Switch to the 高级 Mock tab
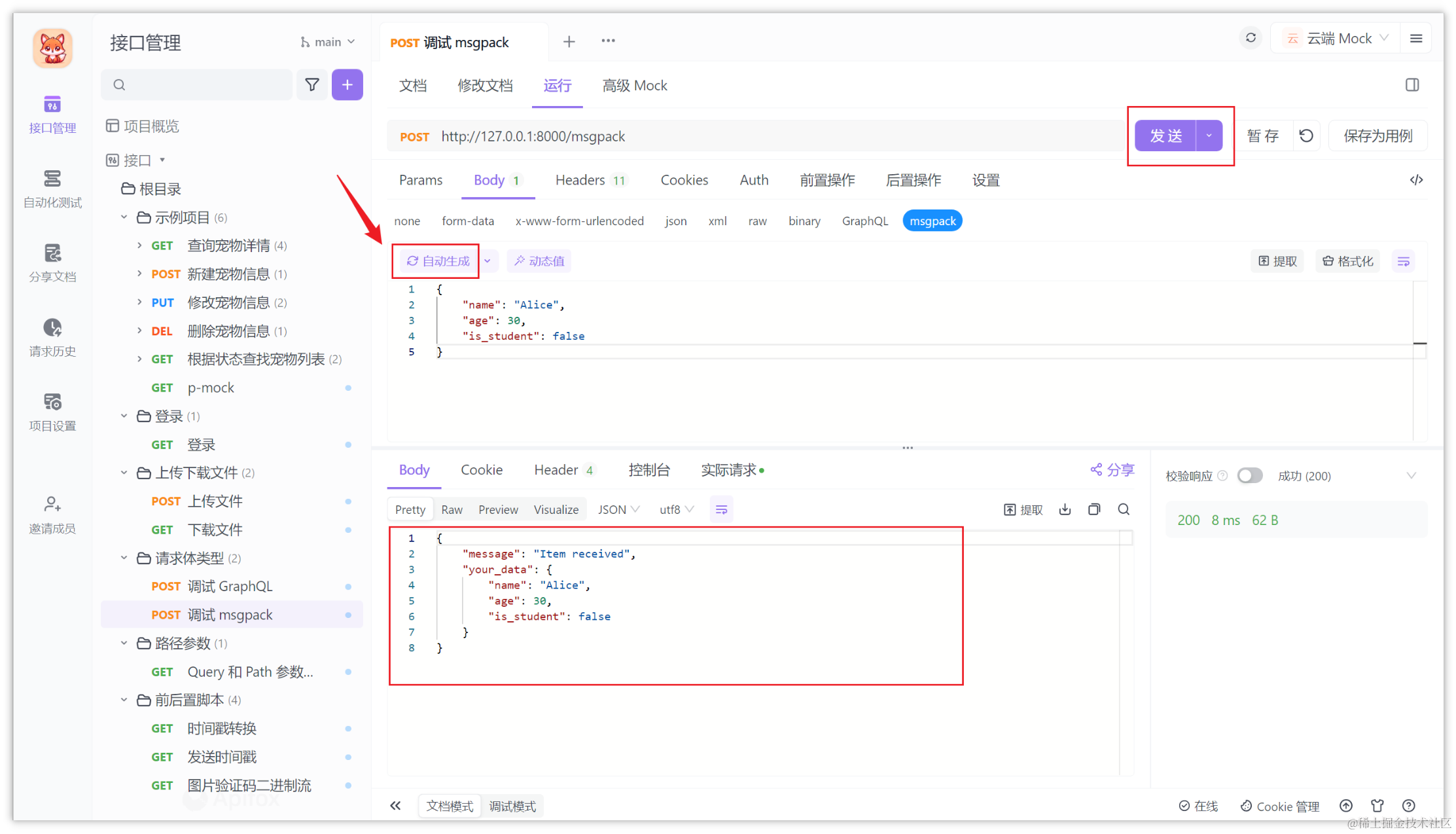This screenshot has width=1456, height=834. (634, 85)
